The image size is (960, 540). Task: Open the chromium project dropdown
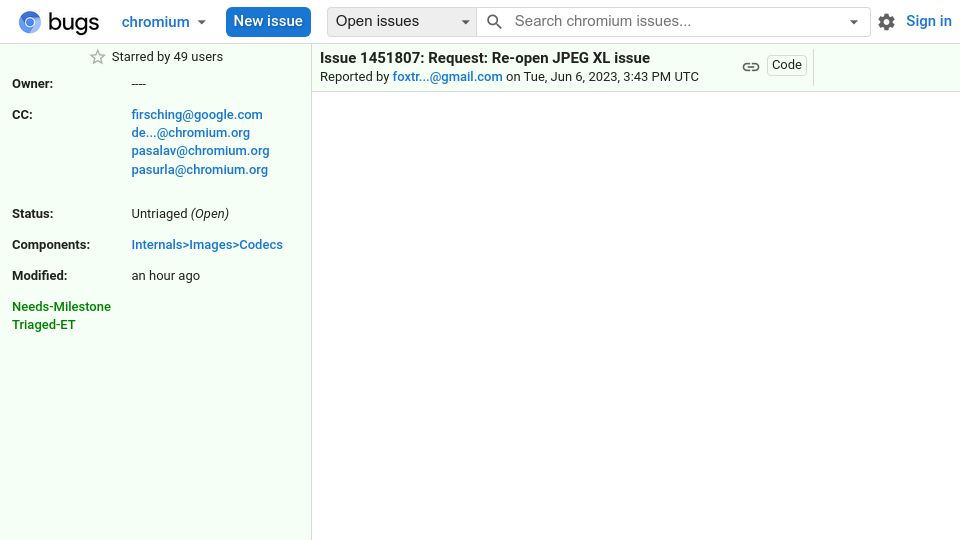163,22
